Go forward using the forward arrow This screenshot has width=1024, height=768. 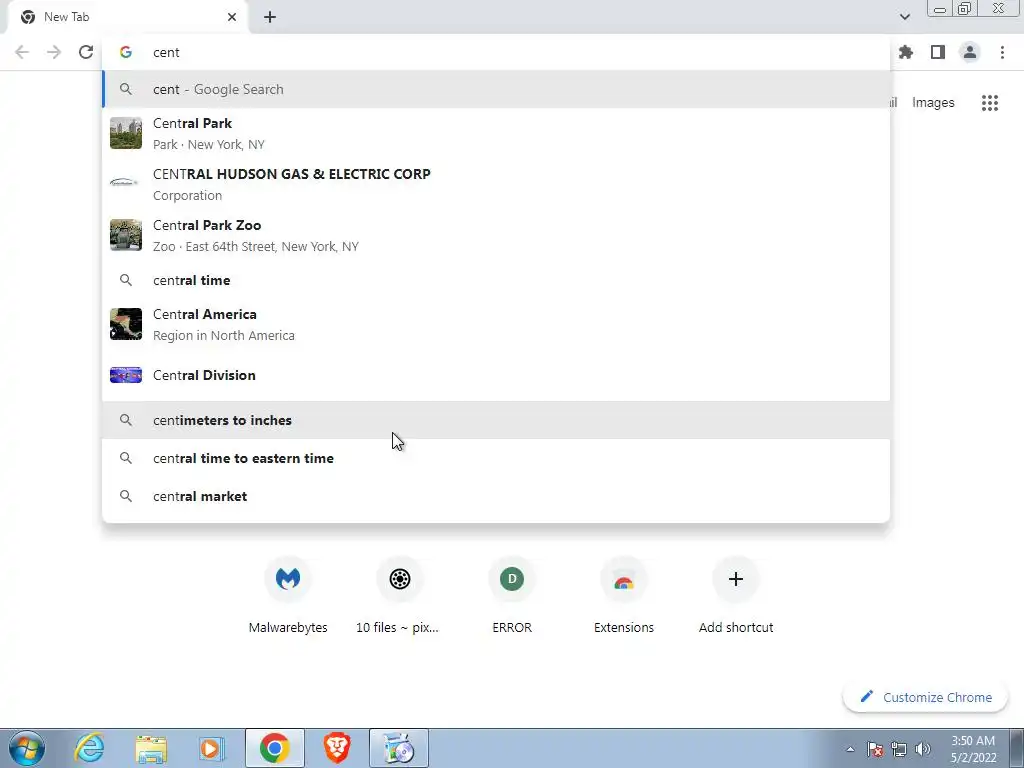click(54, 52)
